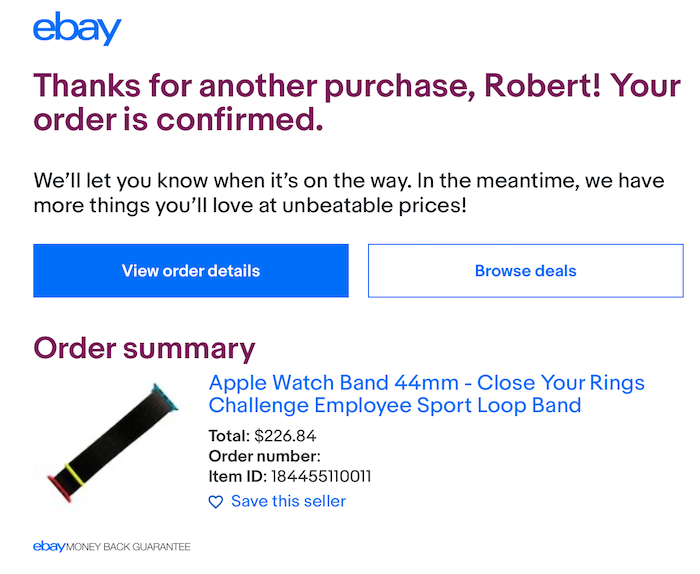Click the "Total:" label

pyautogui.click(x=229, y=436)
